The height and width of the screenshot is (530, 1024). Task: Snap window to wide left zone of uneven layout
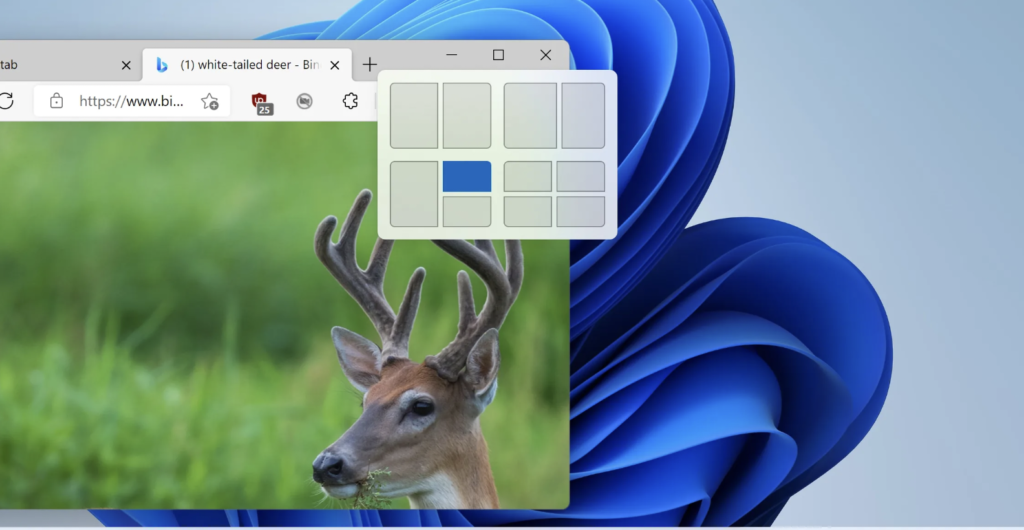[x=530, y=115]
